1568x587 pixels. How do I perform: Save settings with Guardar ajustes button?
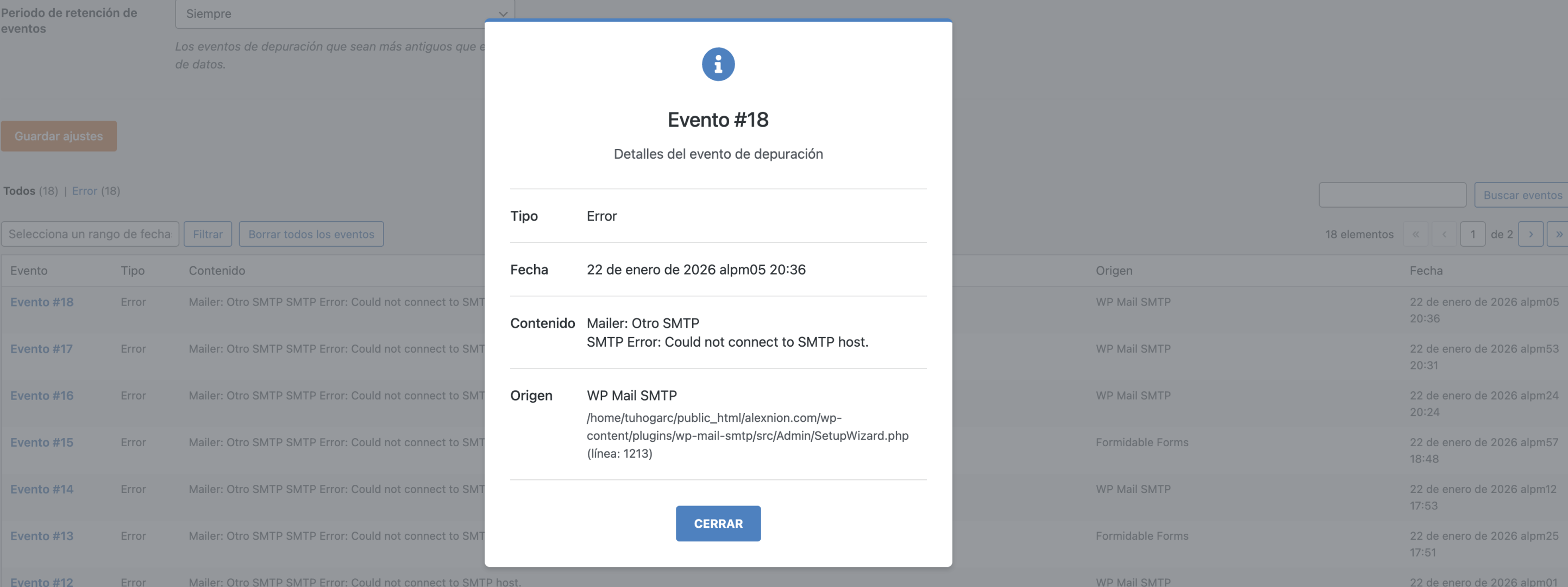59,136
